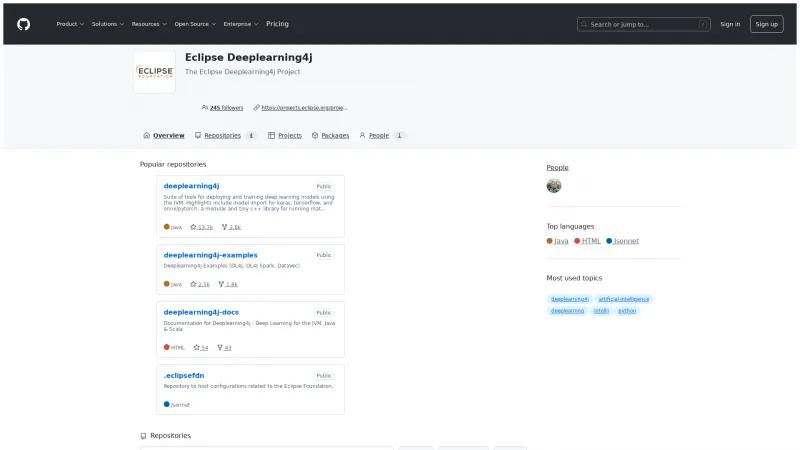Viewport: 800px width, 450px height.
Task: Open the deeplearning4j-docs repository
Action: coord(201,312)
